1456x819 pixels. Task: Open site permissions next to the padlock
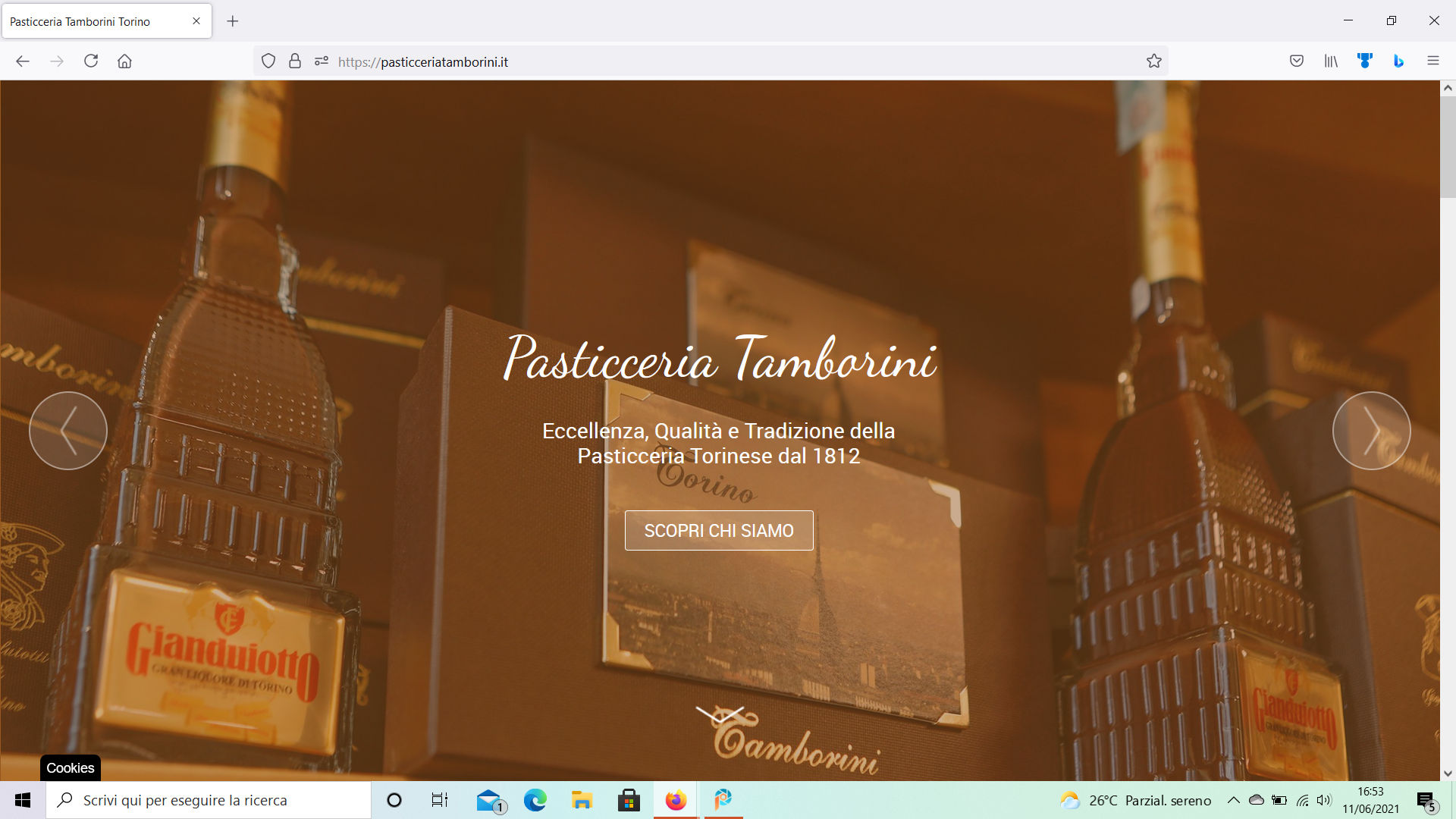click(322, 61)
